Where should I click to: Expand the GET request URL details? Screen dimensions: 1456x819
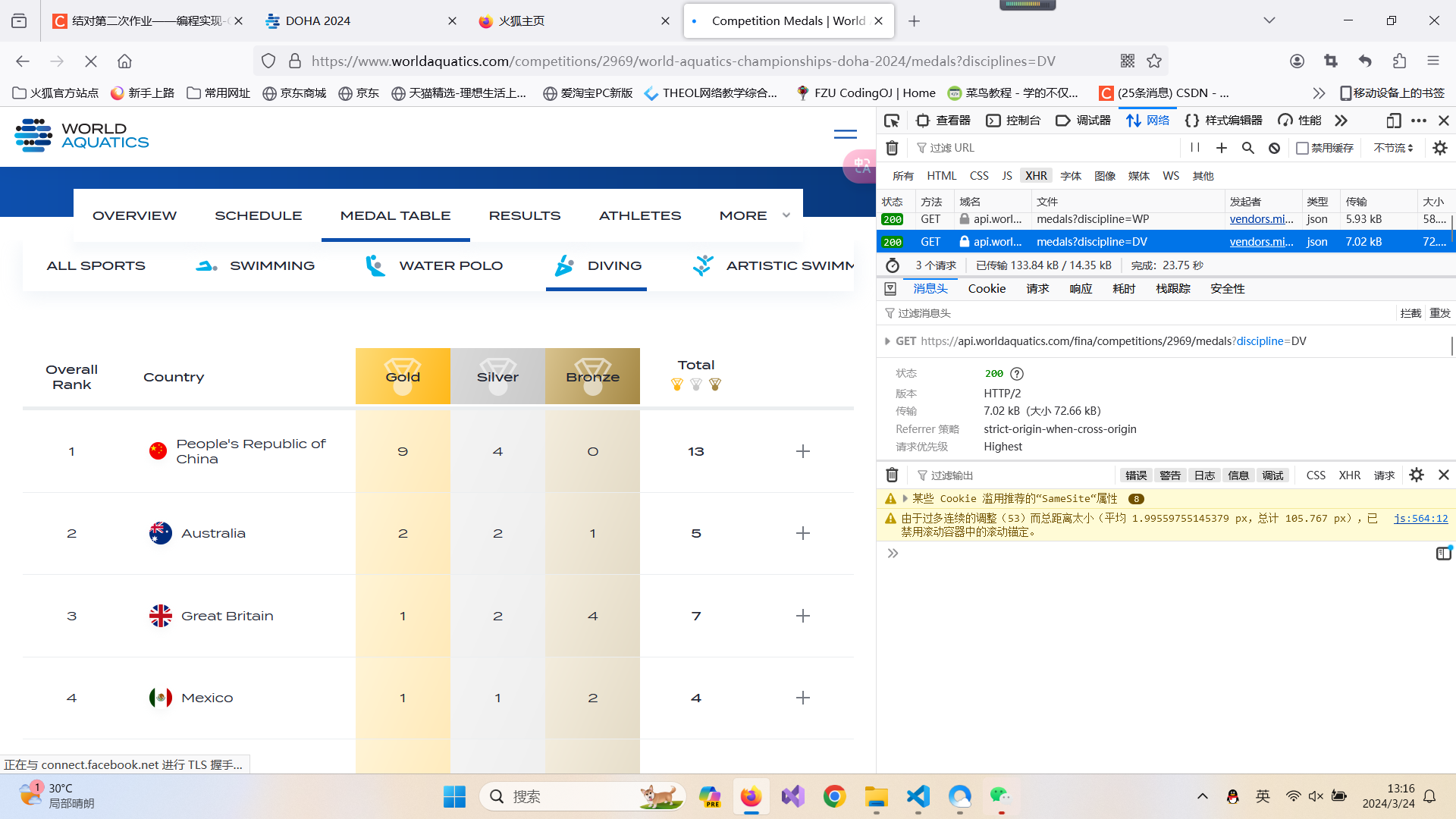887,341
